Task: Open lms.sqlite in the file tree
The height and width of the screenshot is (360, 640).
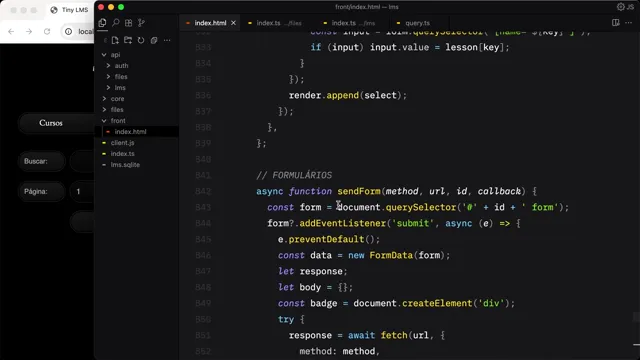Action: coord(125,164)
